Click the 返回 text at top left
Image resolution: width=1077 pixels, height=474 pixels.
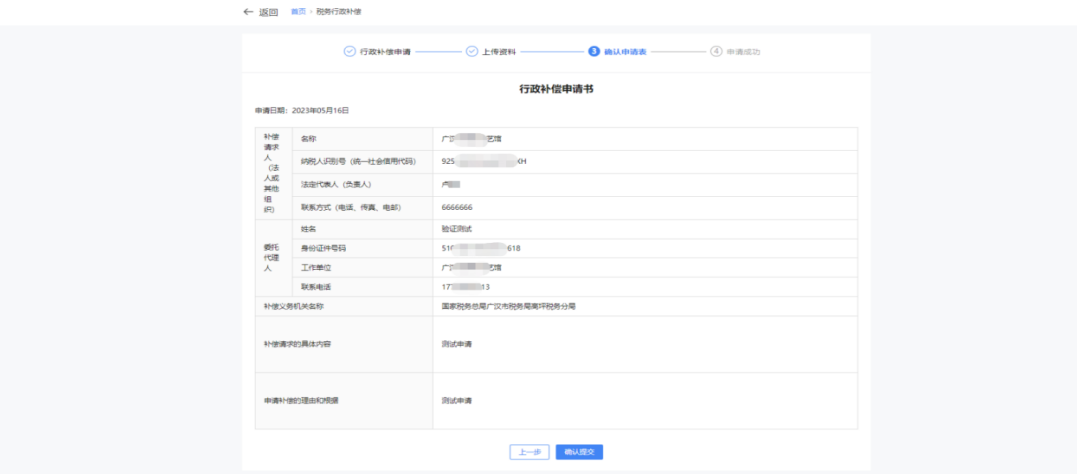pos(268,12)
